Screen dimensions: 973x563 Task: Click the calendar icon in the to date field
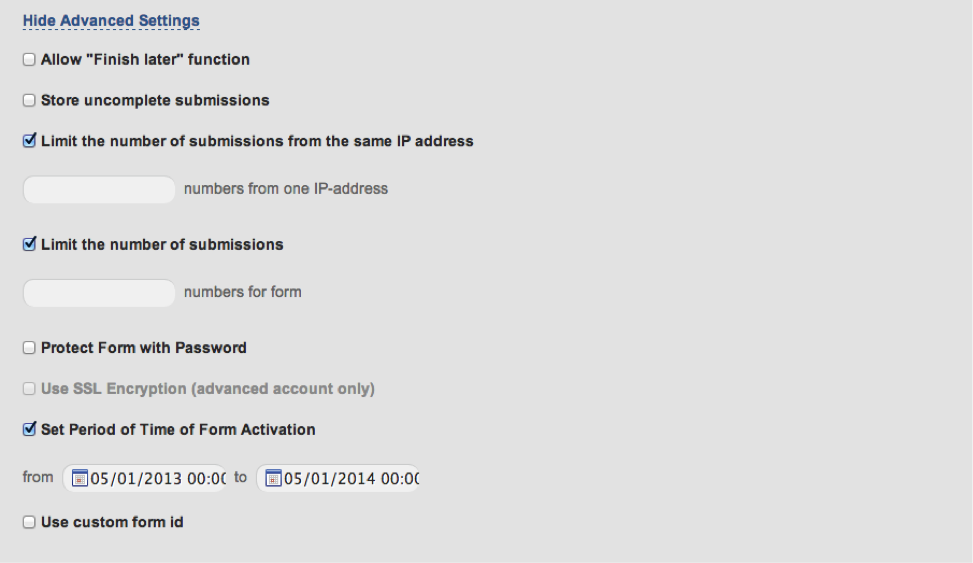point(274,478)
